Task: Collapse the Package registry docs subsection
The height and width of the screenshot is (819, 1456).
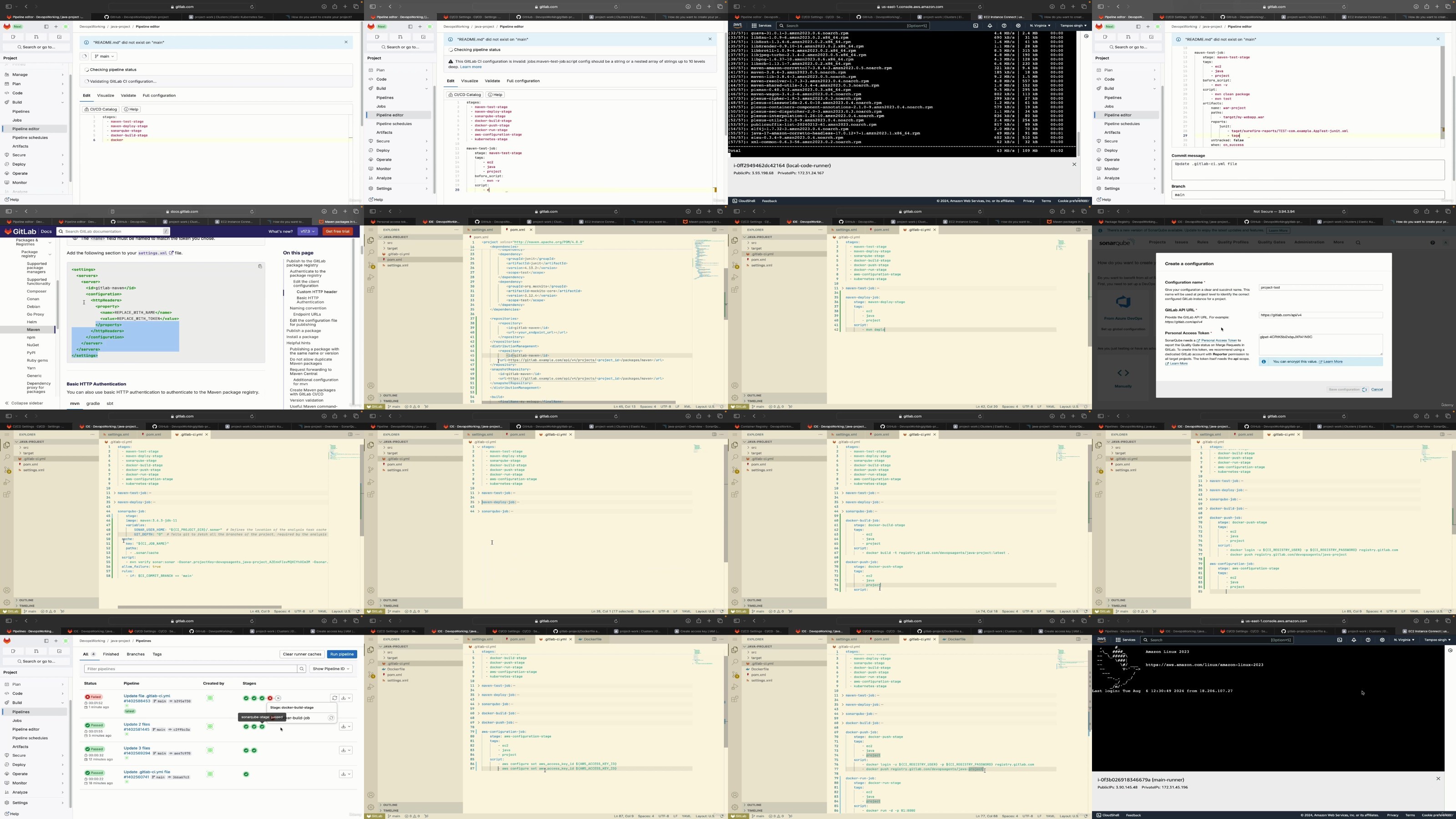Action: tap(50, 255)
